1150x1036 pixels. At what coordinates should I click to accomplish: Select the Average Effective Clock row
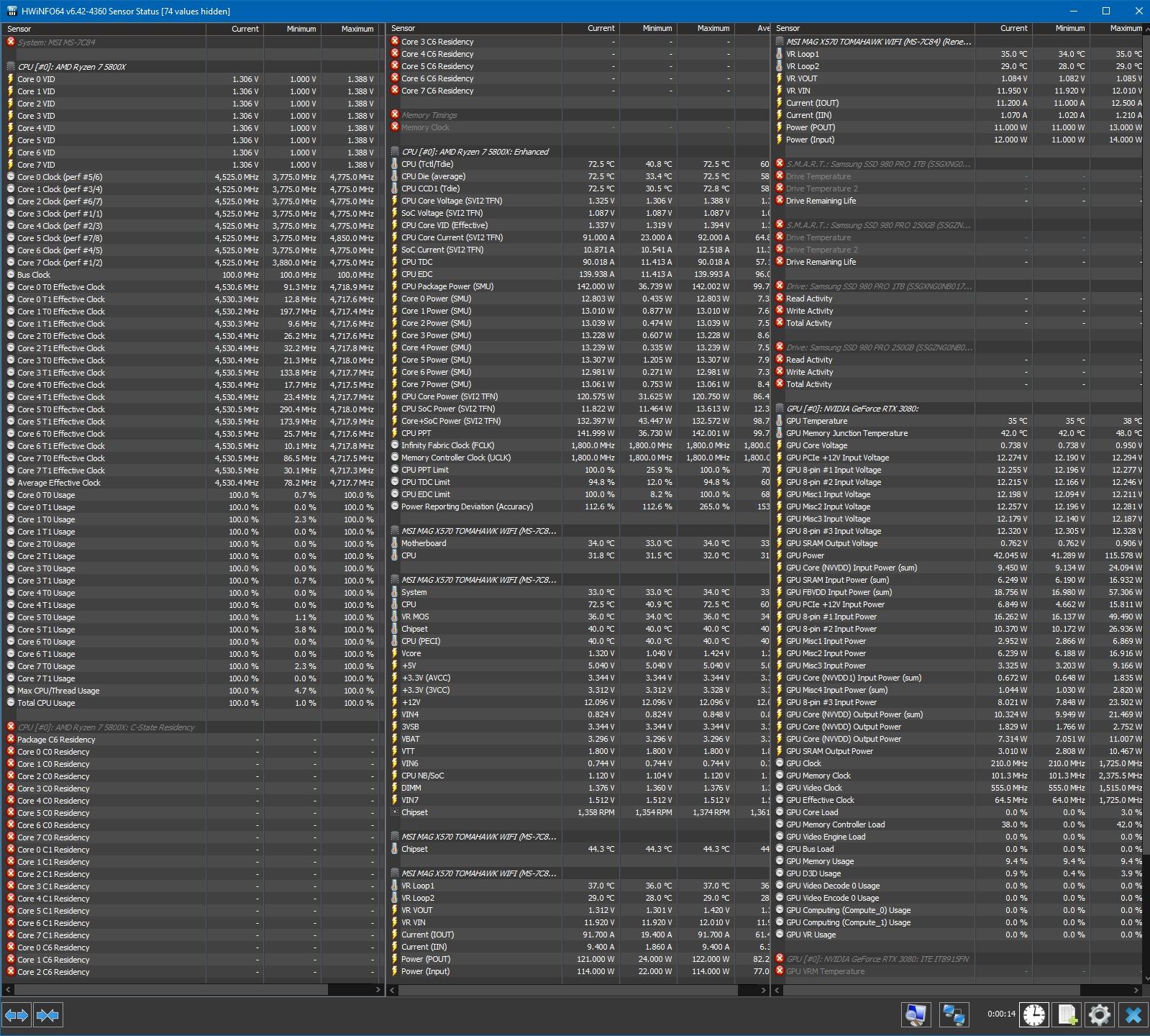[193, 482]
